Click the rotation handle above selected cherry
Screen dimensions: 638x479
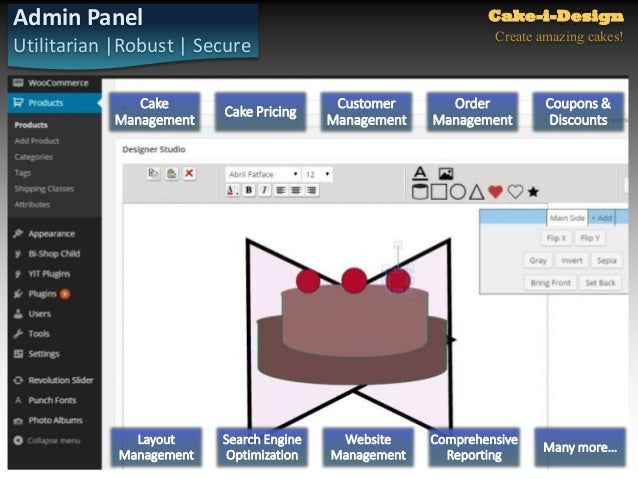pos(398,245)
